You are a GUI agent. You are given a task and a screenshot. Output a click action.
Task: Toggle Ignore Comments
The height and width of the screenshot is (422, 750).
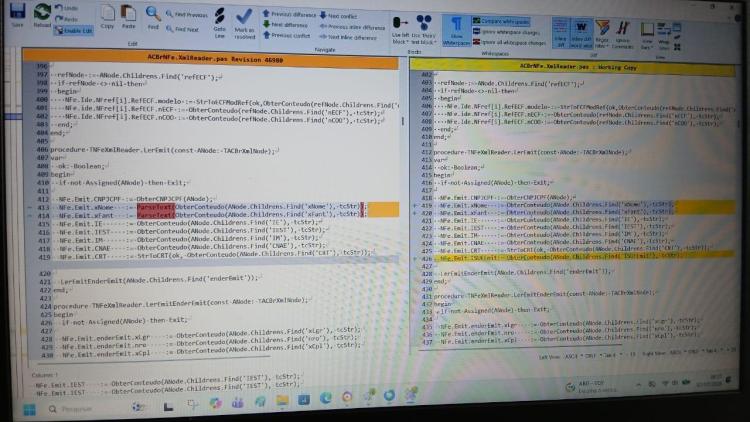click(x=623, y=34)
